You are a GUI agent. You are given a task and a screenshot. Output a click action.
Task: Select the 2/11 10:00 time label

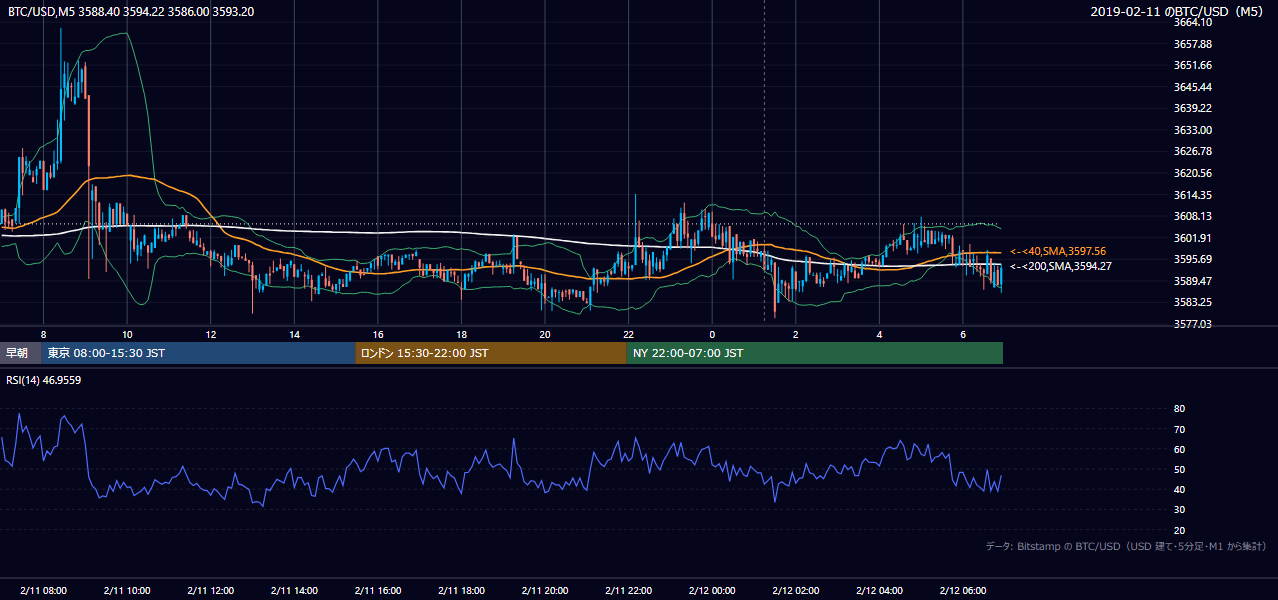point(127,590)
